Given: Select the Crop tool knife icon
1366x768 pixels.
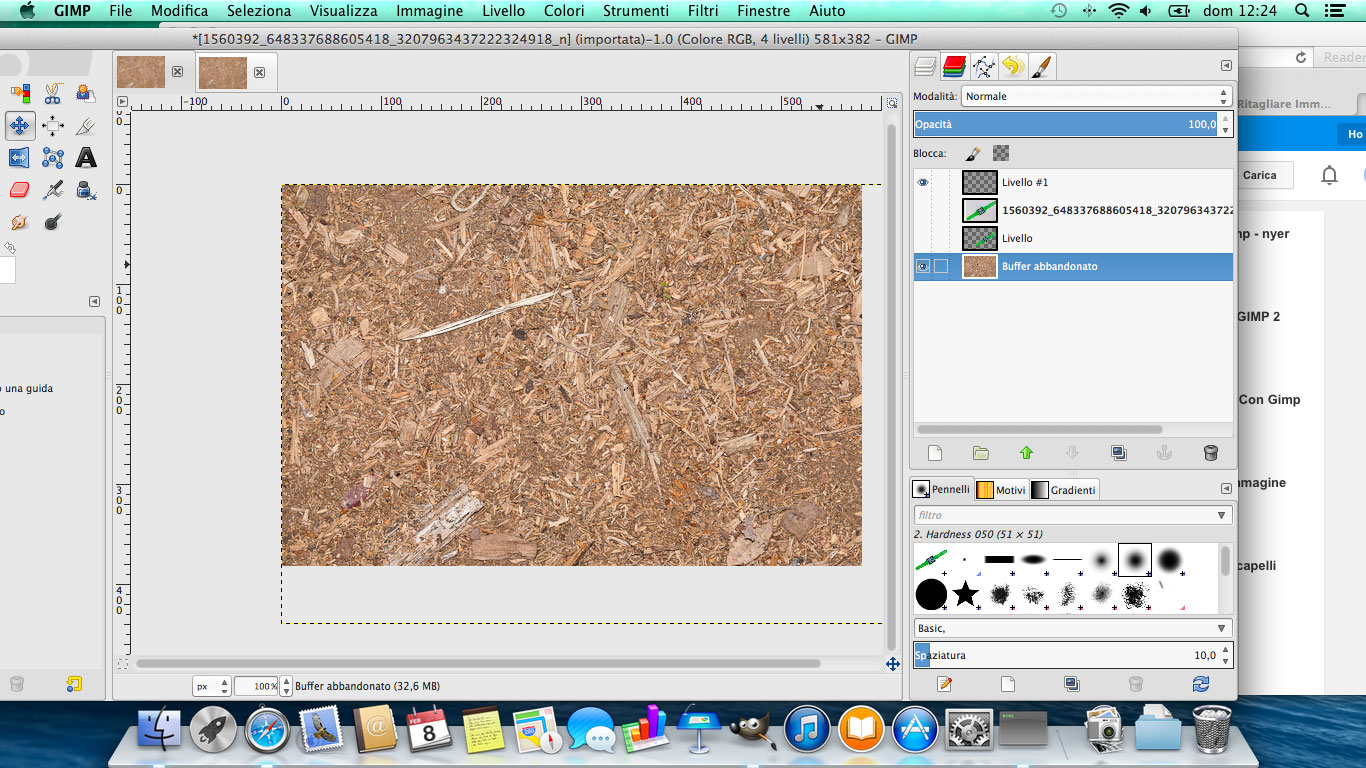Looking at the screenshot, I should [86, 126].
